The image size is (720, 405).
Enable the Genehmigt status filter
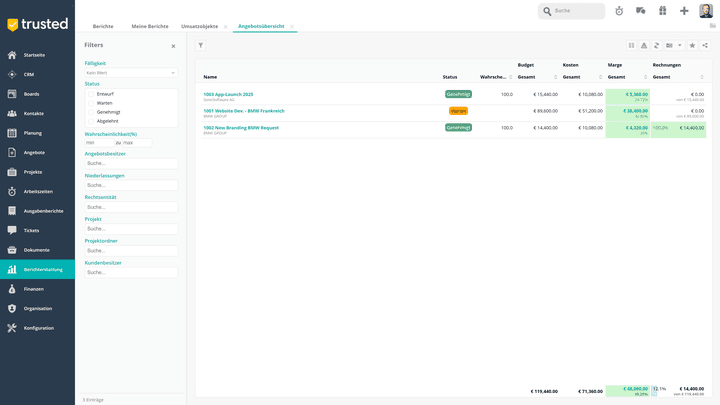tap(91, 112)
